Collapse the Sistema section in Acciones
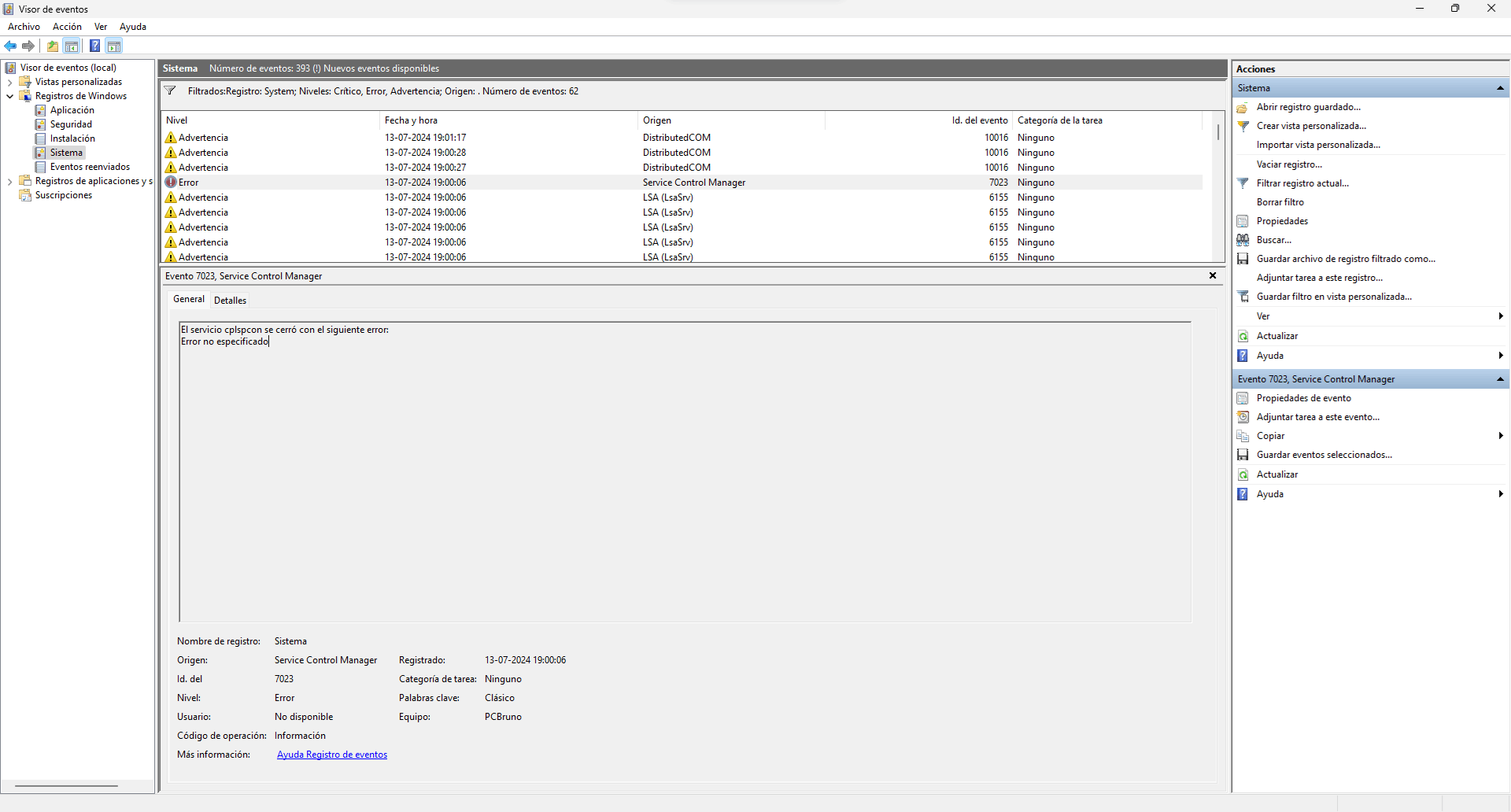This screenshot has width=1511, height=812. click(1500, 88)
